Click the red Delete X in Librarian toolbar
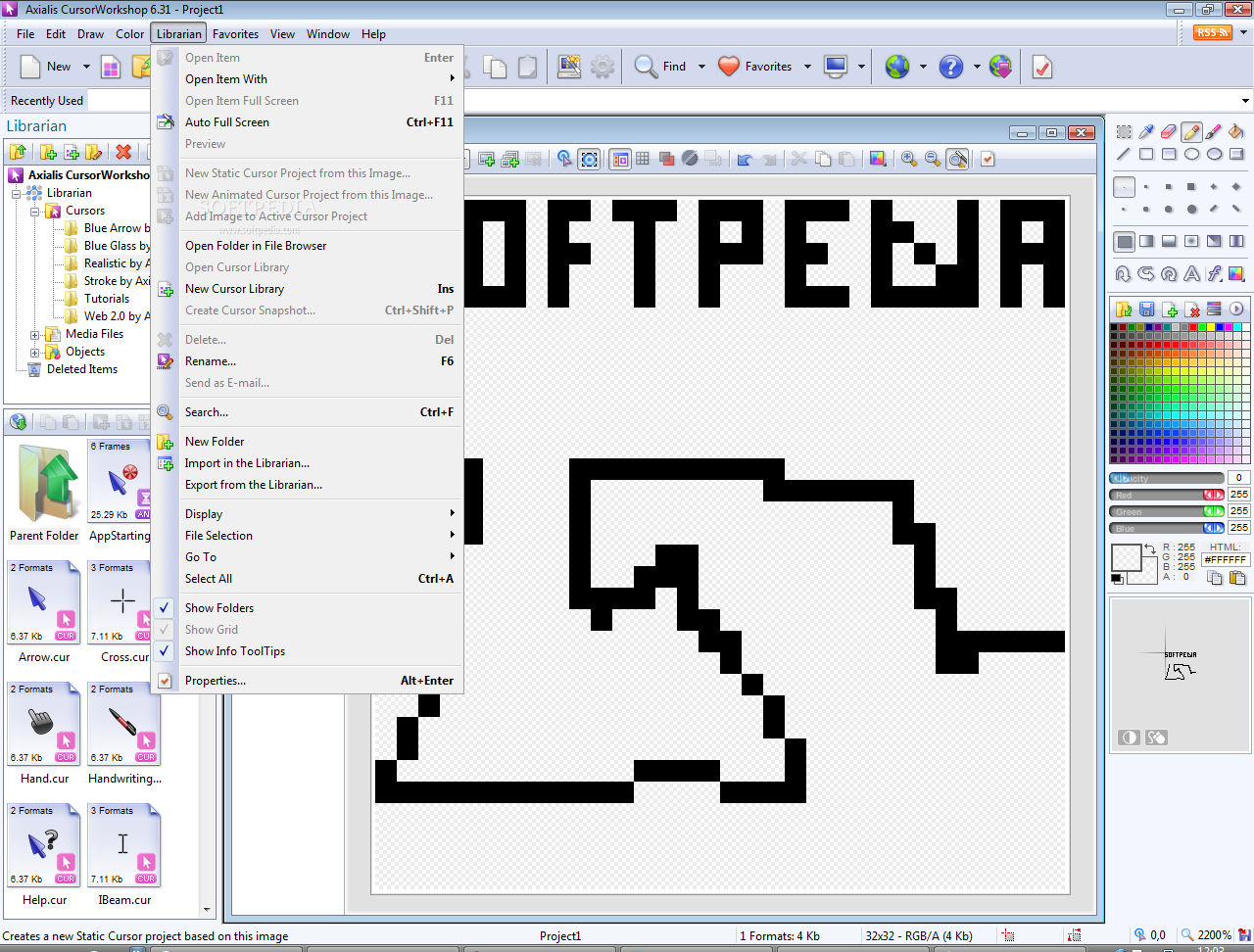 [123, 152]
